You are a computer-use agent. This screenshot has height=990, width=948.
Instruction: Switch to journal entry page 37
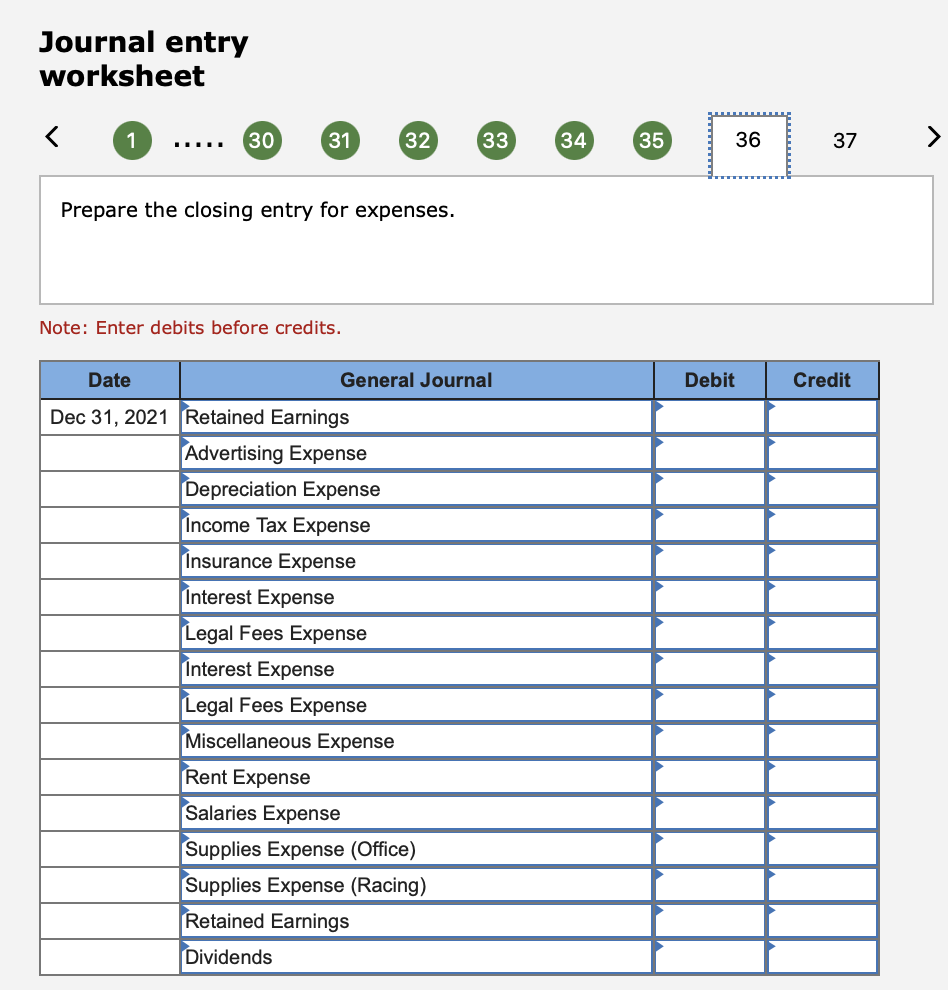(845, 141)
